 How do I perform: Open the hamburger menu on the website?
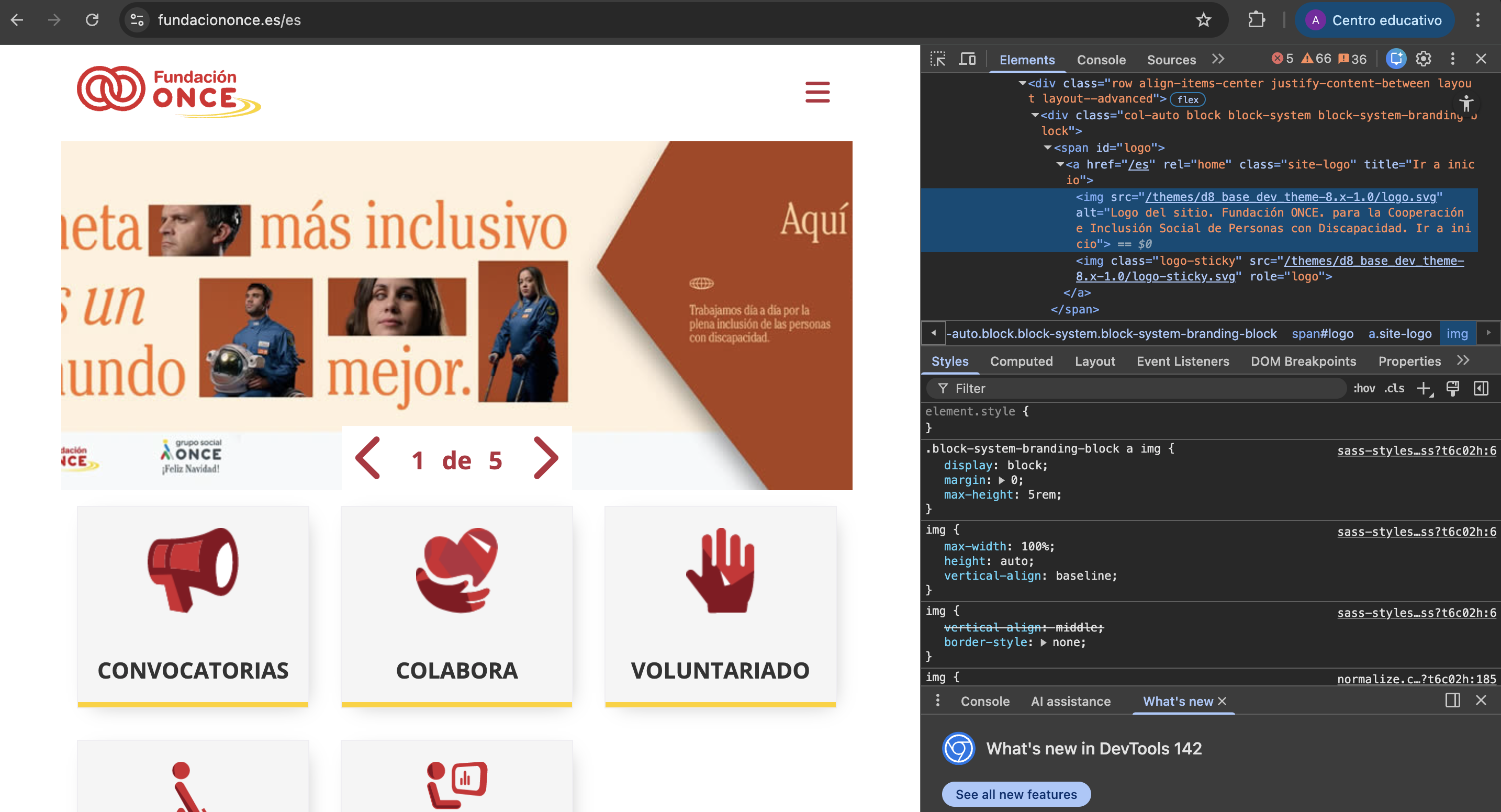pyautogui.click(x=817, y=92)
